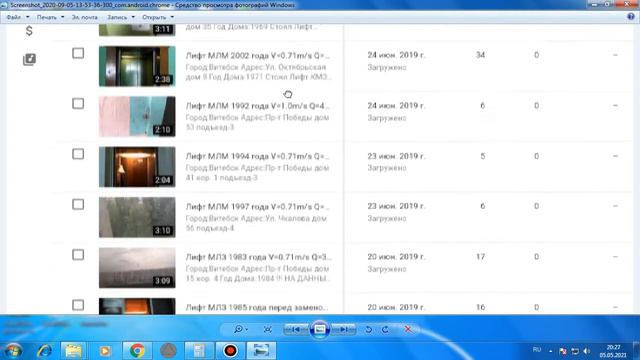Screen dimensions: 640x360
Task: Delete the photo with red X
Action: [x=408, y=329]
